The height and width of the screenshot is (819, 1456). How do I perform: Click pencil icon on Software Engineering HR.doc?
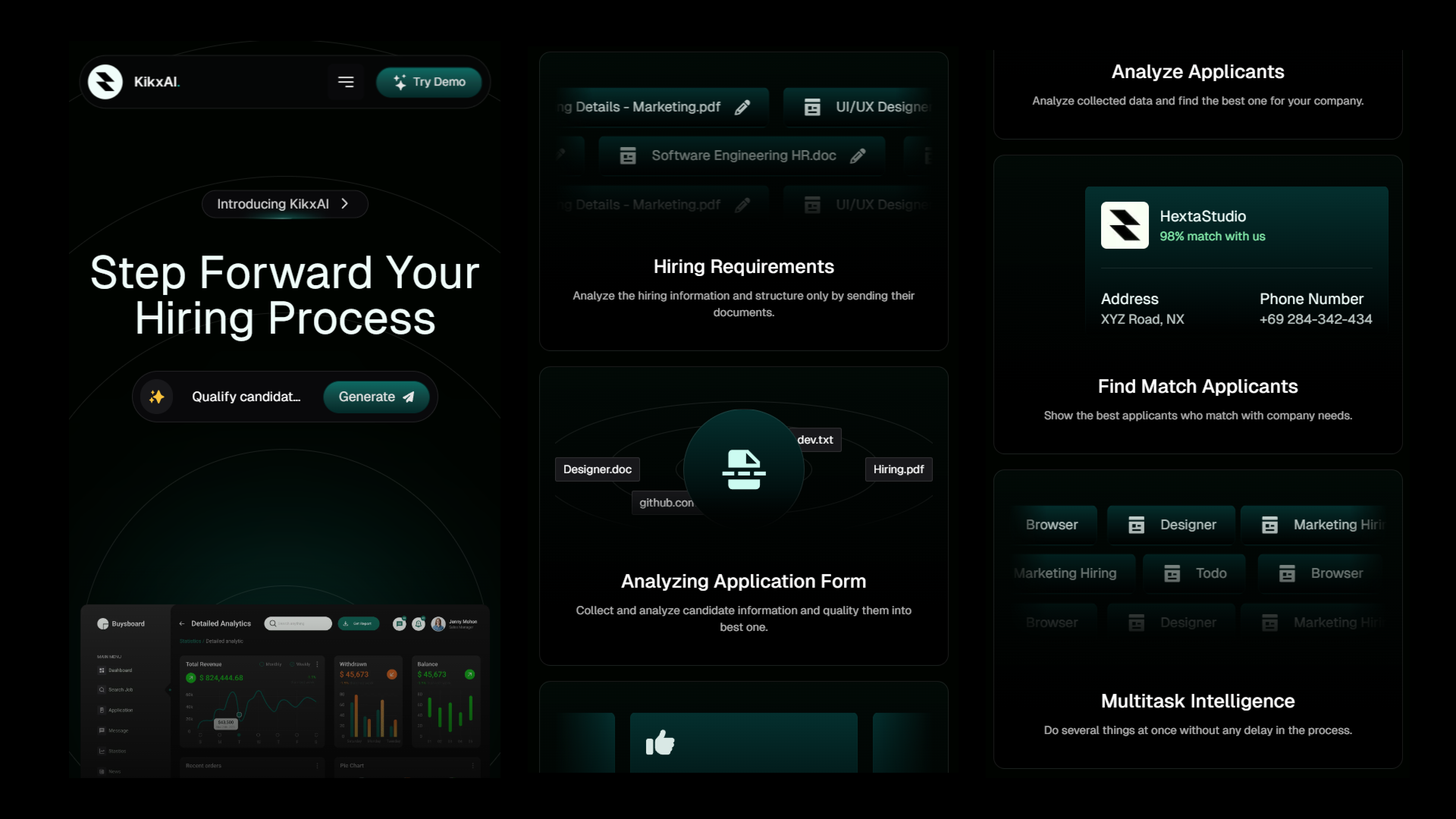pyautogui.click(x=858, y=156)
